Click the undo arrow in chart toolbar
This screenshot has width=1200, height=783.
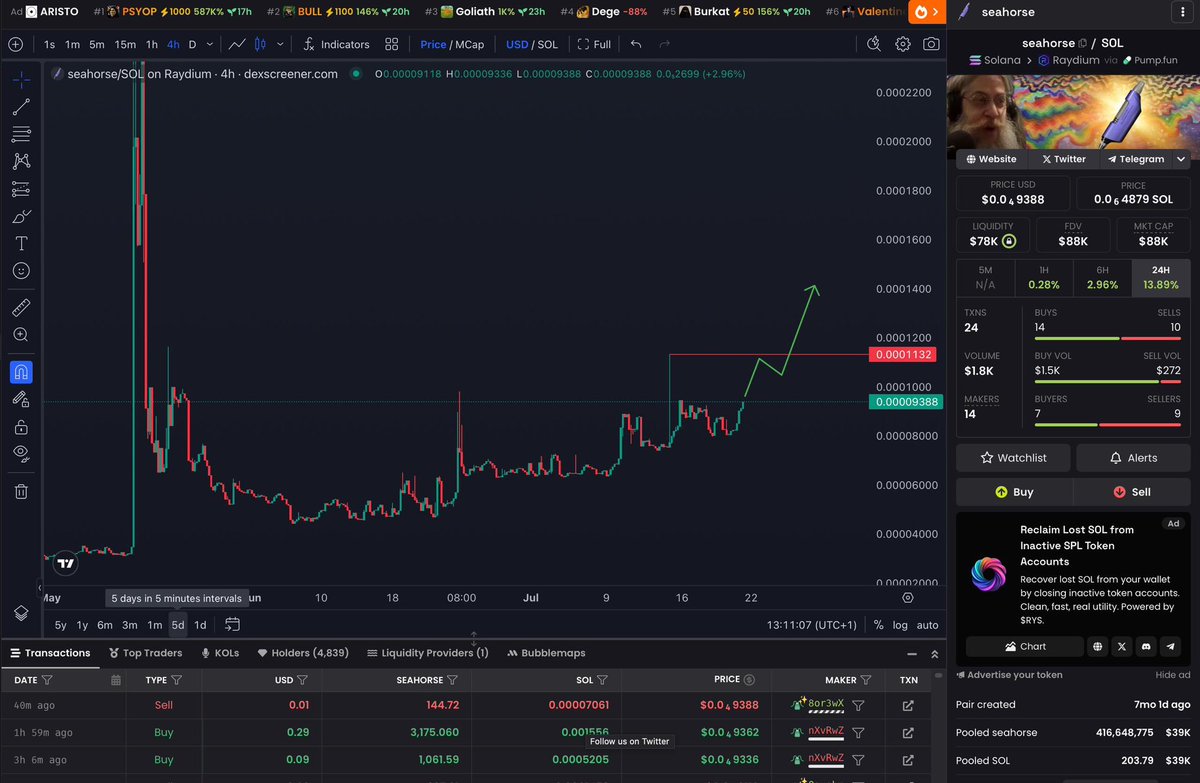(x=636, y=44)
